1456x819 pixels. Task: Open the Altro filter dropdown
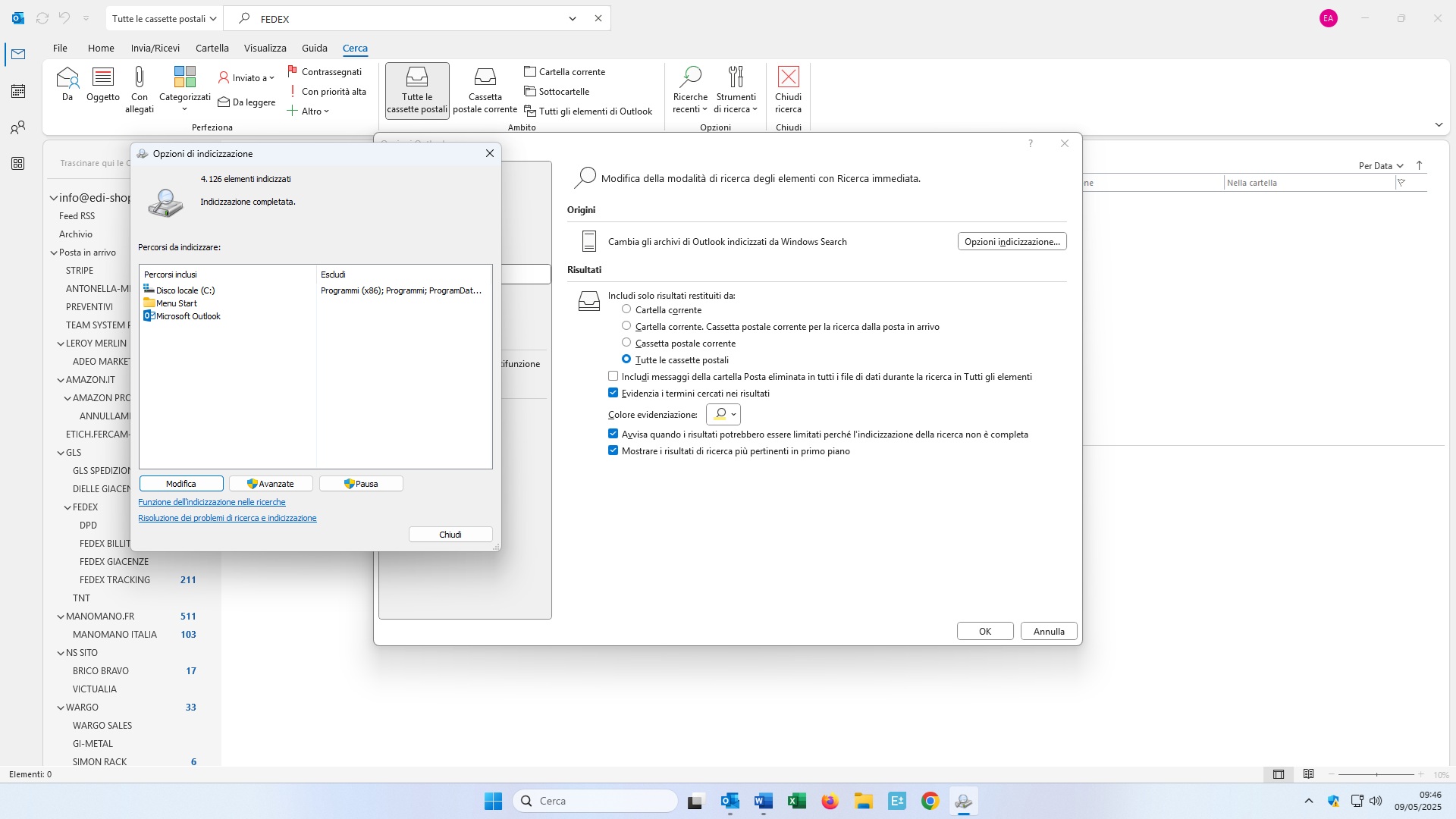[309, 111]
